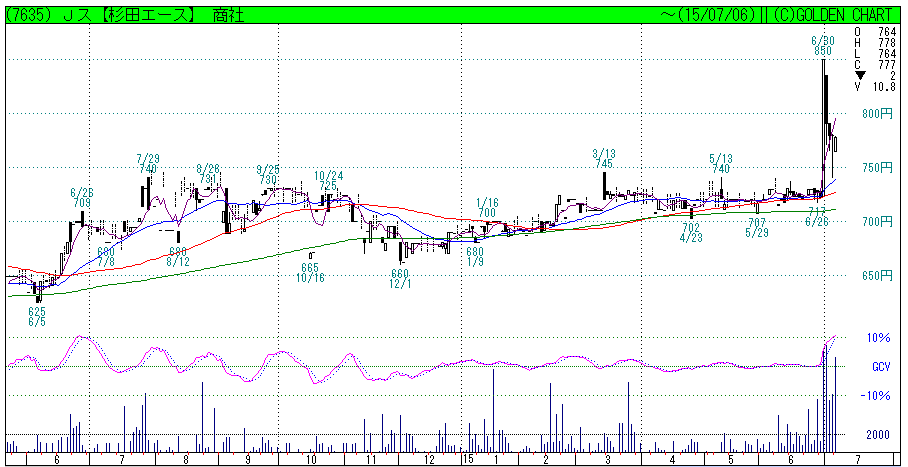Select the close value 'C 777'
Image resolution: width=908 pixels, height=467 pixels.
[x=876, y=65]
